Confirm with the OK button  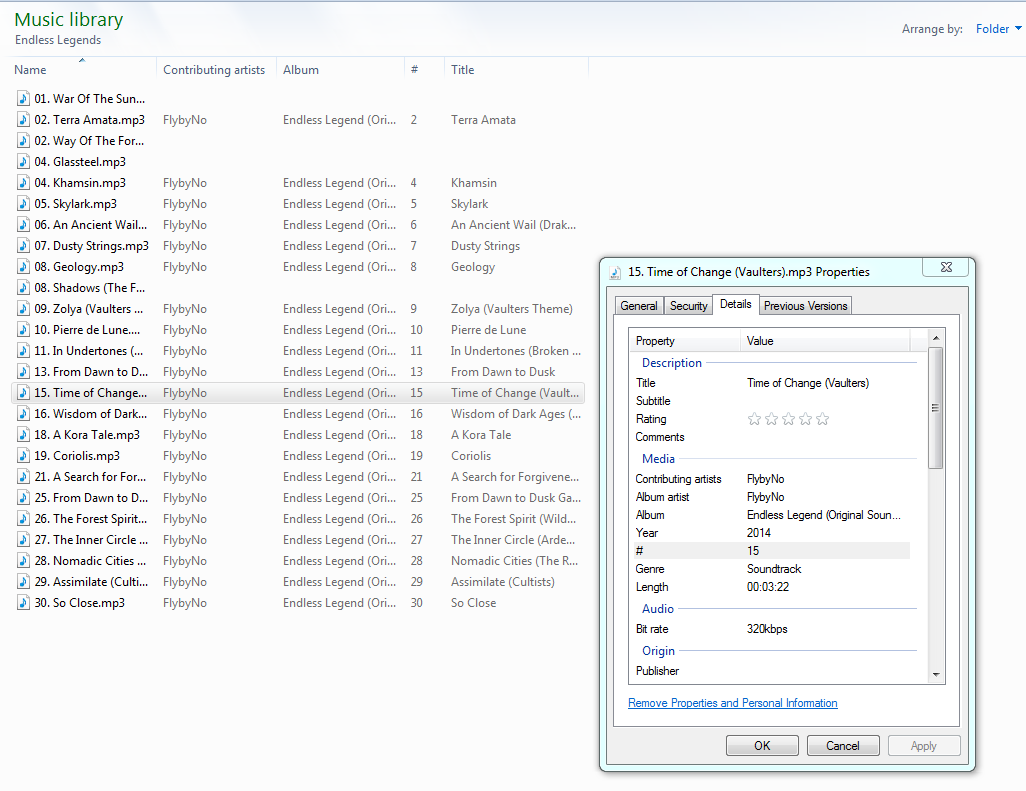pyautogui.click(x=762, y=746)
